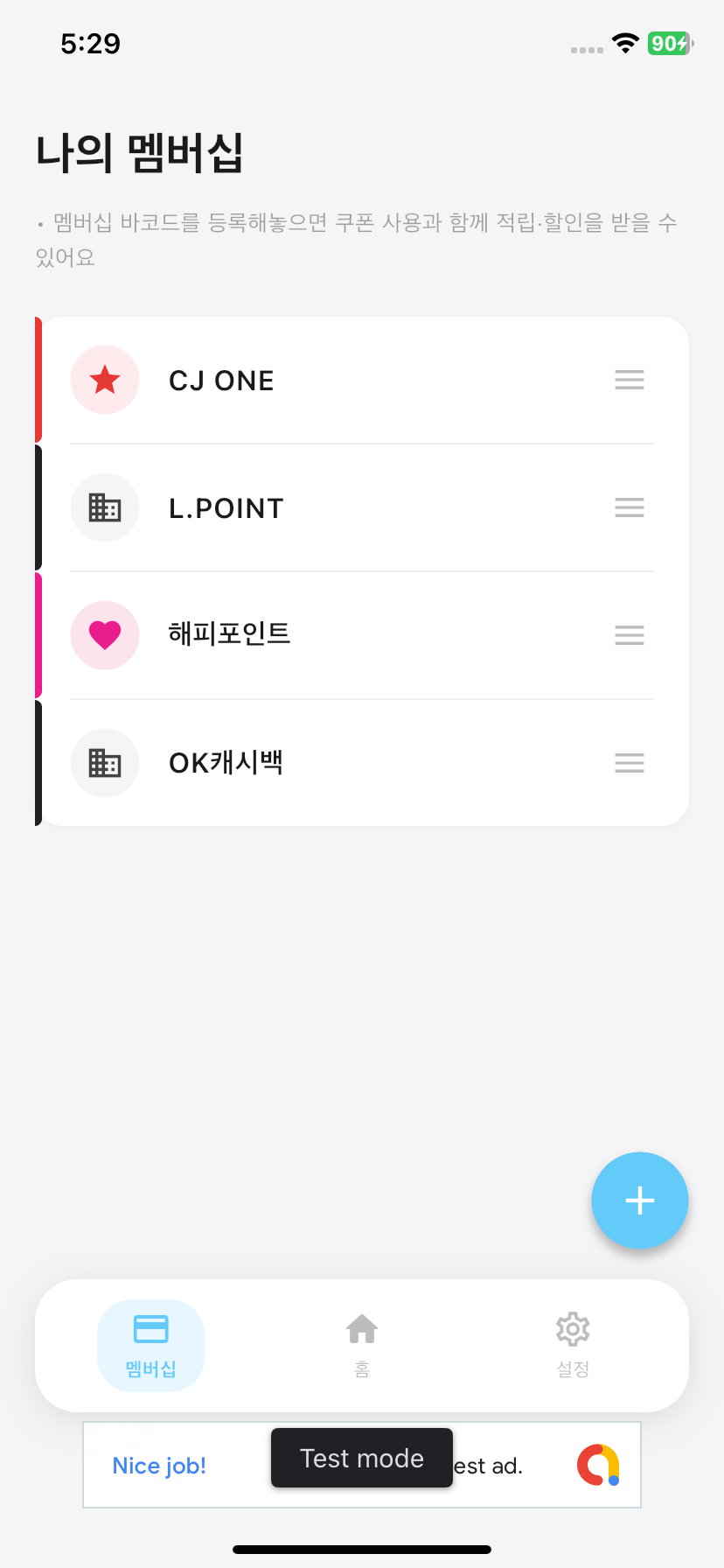Switch to the 홈 tab
The image size is (724, 1568).
(x=362, y=1346)
